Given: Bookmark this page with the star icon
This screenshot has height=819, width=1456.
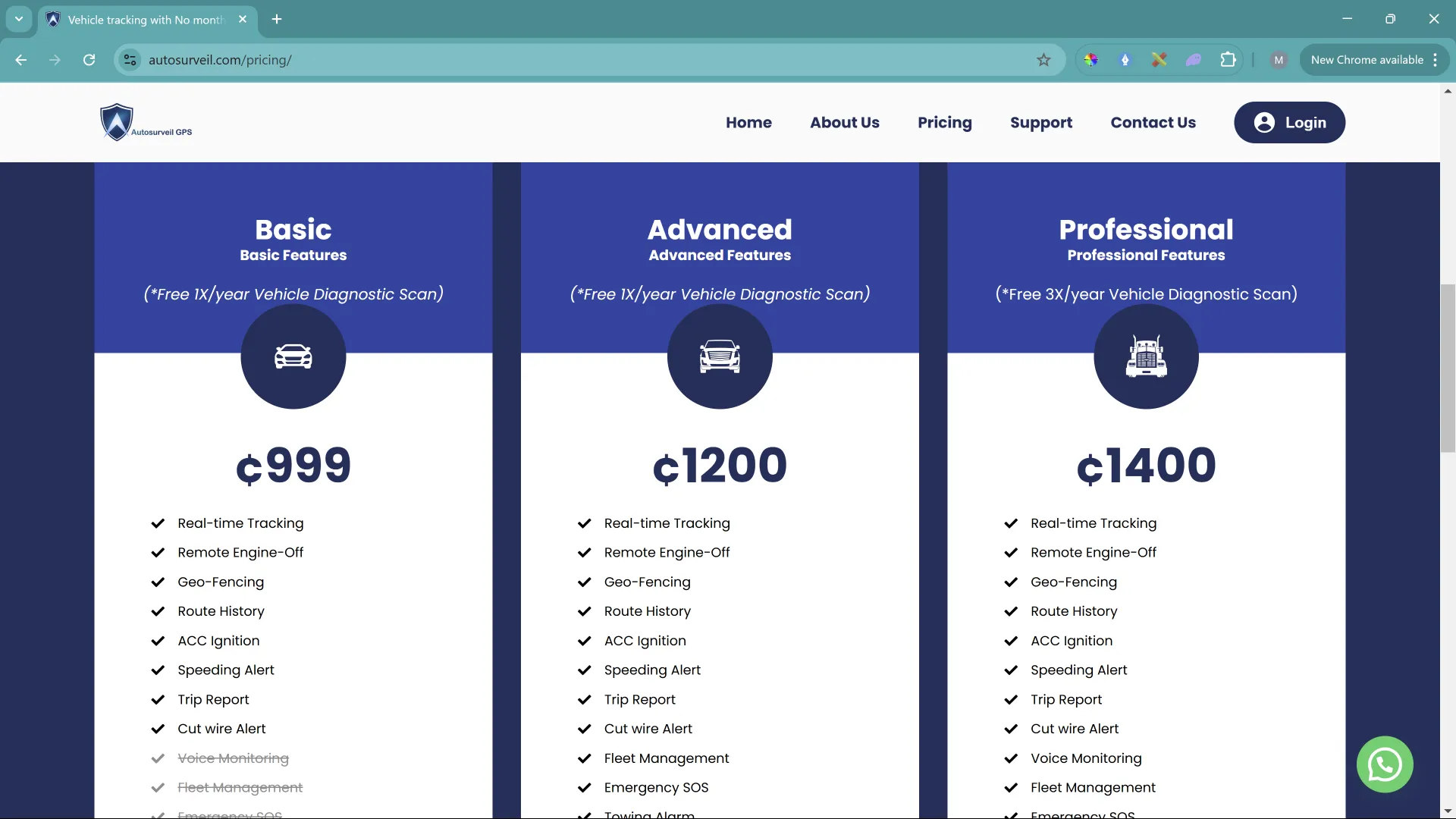Looking at the screenshot, I should click(1043, 60).
